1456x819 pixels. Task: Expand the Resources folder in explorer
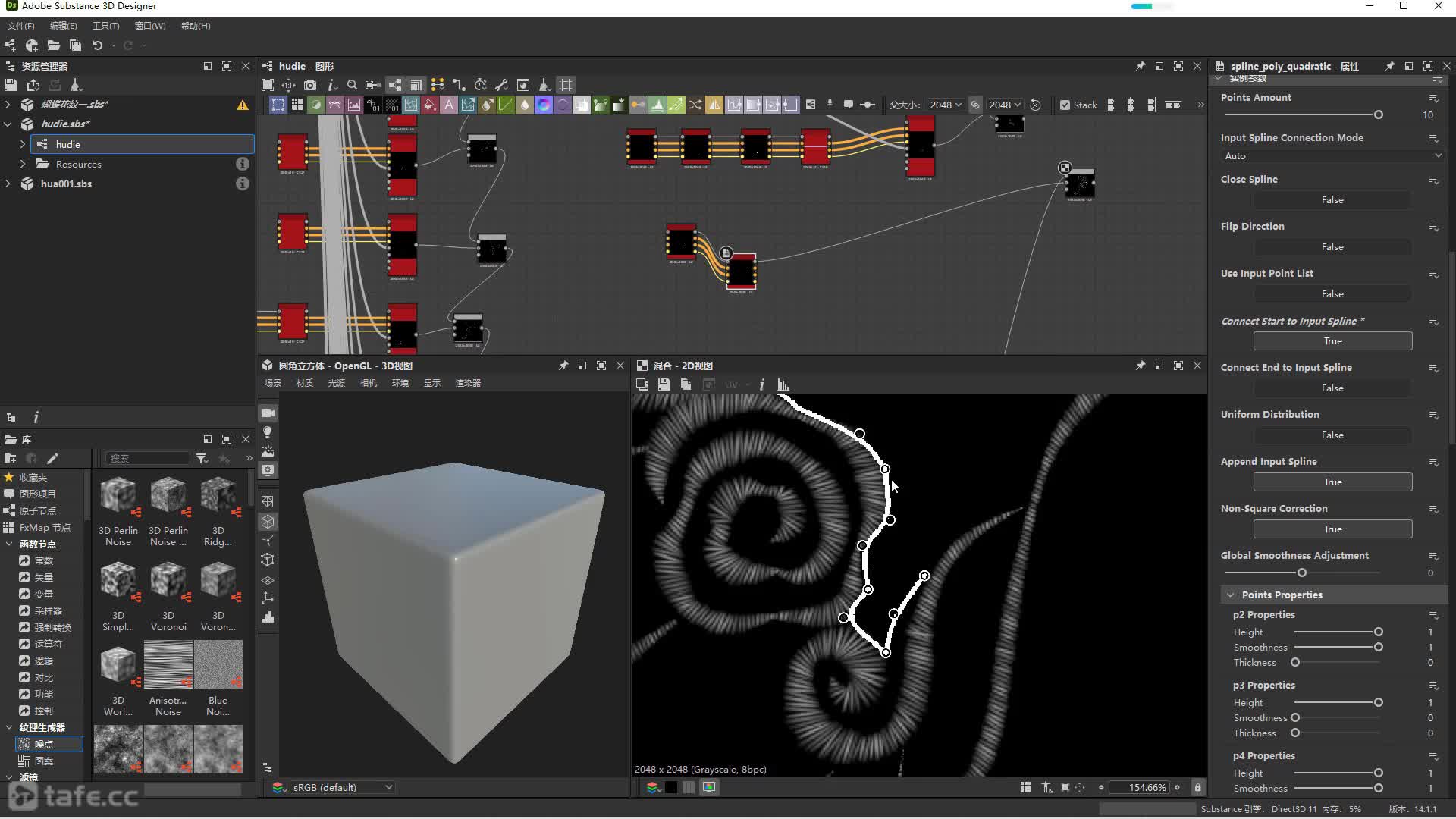click(x=23, y=164)
